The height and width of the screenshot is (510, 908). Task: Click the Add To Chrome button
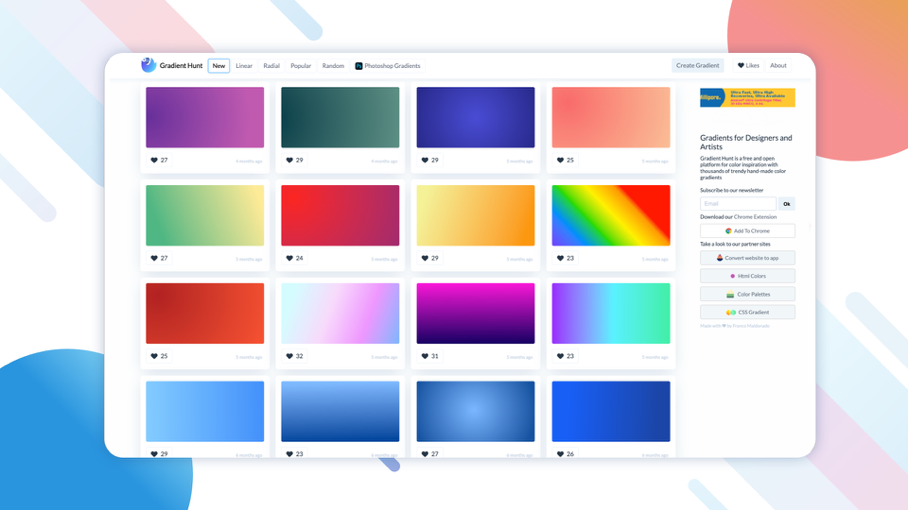(x=747, y=231)
